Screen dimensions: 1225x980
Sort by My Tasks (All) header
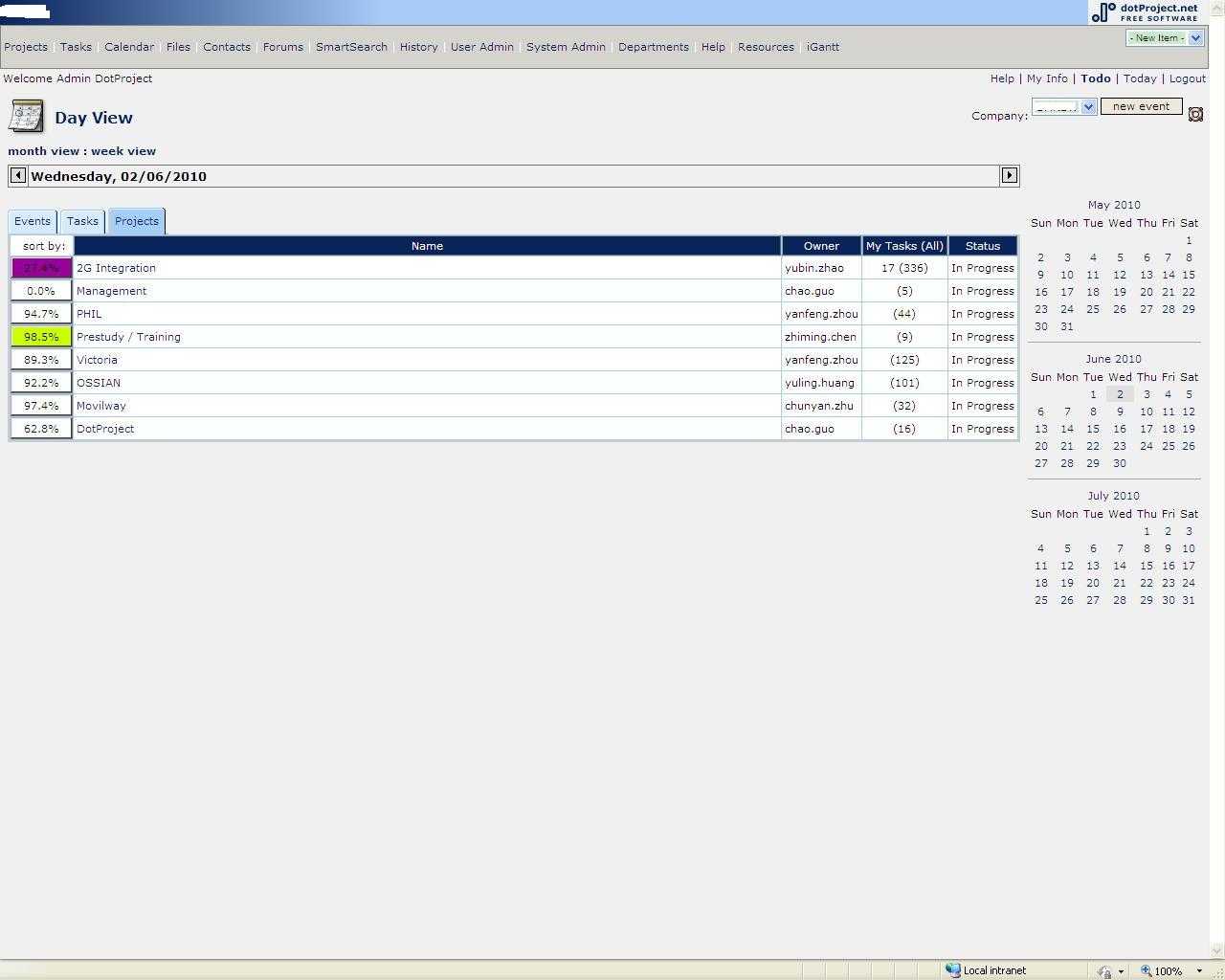coord(904,246)
